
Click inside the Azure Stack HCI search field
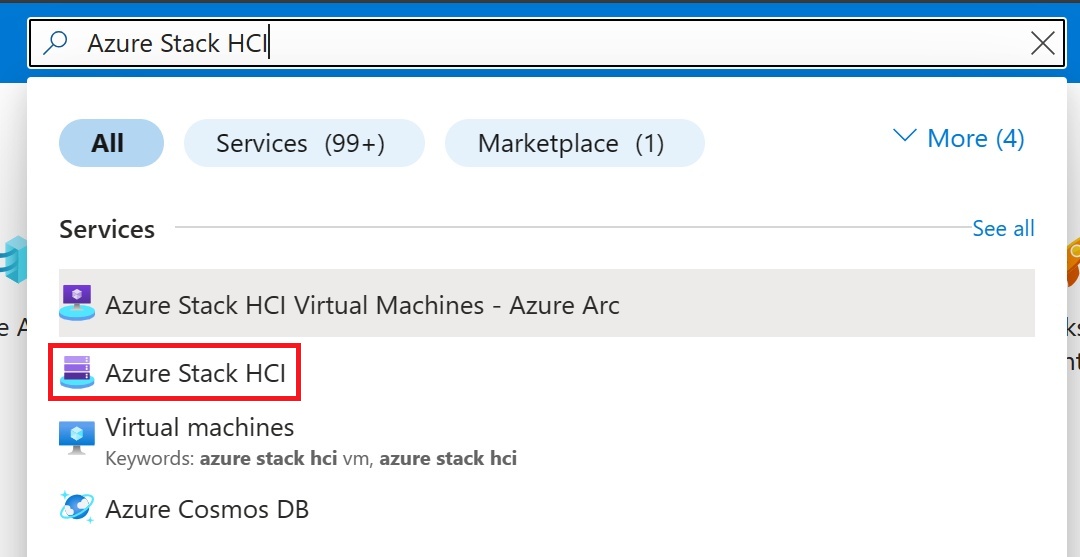[546, 43]
